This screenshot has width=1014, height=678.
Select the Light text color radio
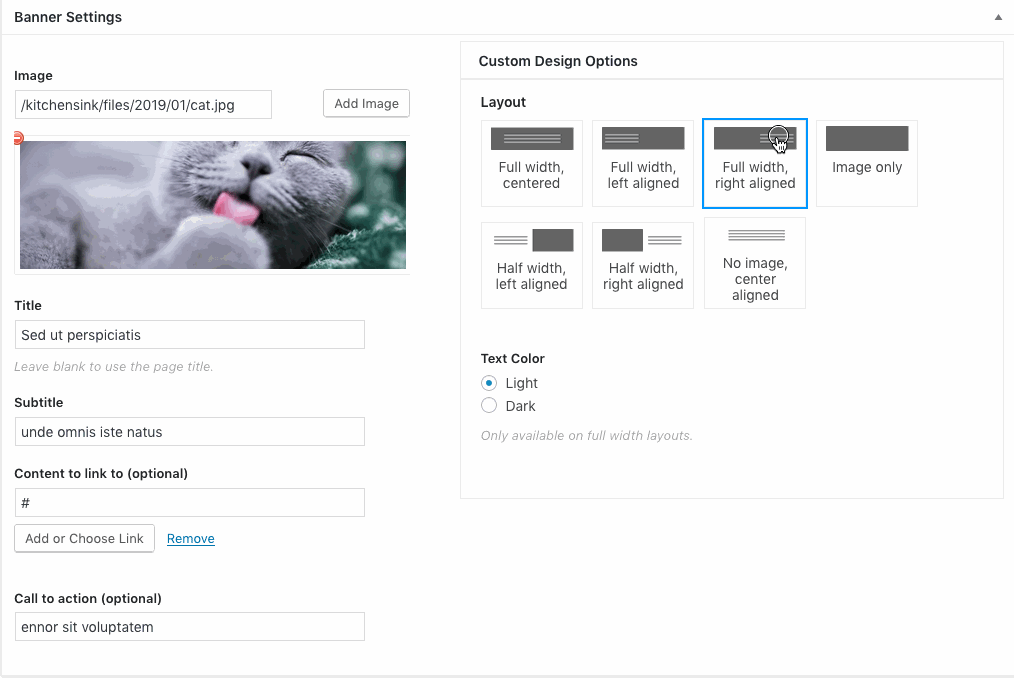(x=489, y=383)
